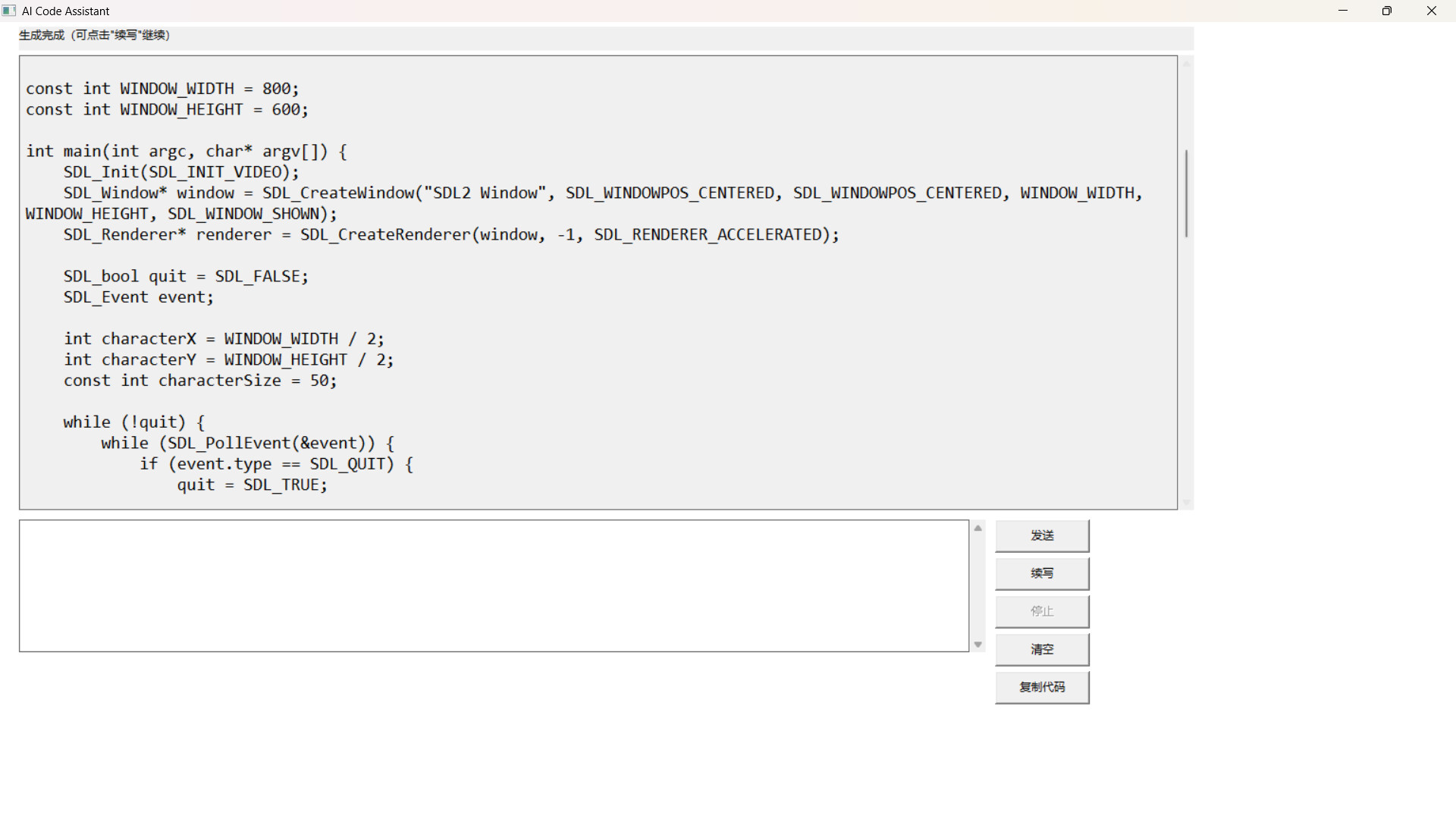Click the input box scroll down arrow
This screenshot has height=819, width=1456.
(977, 645)
